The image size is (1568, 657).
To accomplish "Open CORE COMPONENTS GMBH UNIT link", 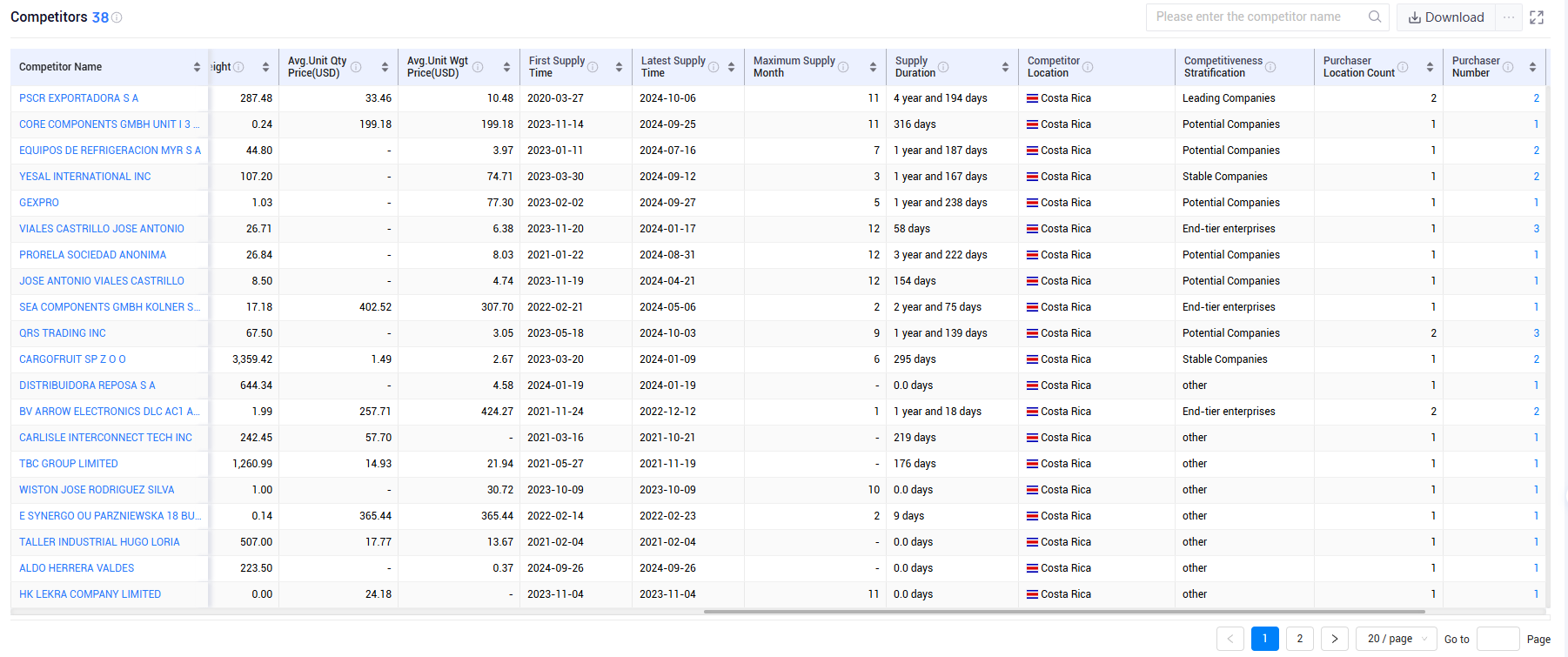I will point(109,124).
